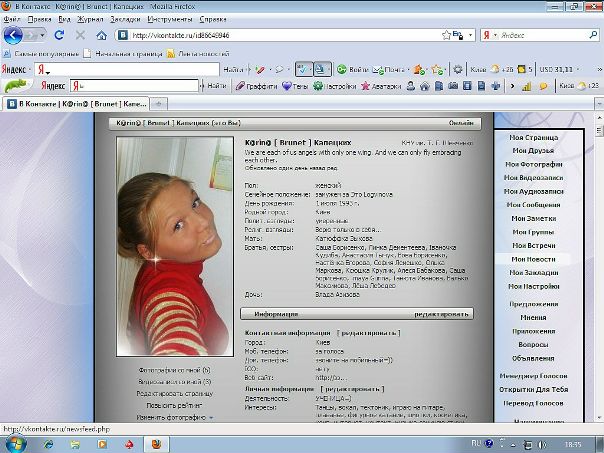Select the В Контакте browser tab
This screenshot has height=453, width=604.
[77, 104]
